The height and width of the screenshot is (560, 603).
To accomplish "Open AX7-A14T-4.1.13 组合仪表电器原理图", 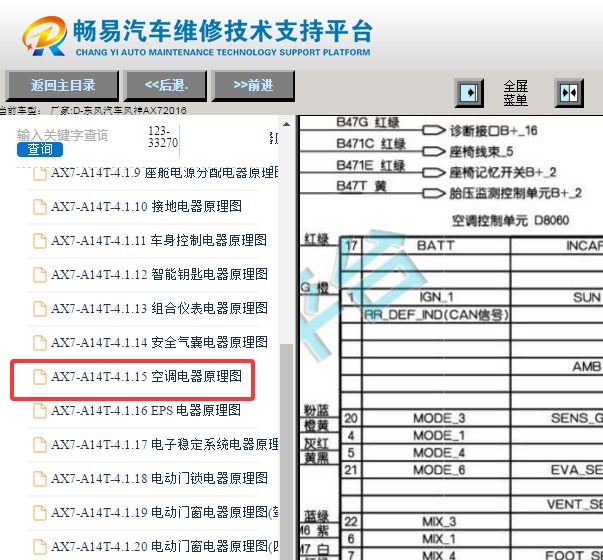I will pyautogui.click(x=159, y=308).
